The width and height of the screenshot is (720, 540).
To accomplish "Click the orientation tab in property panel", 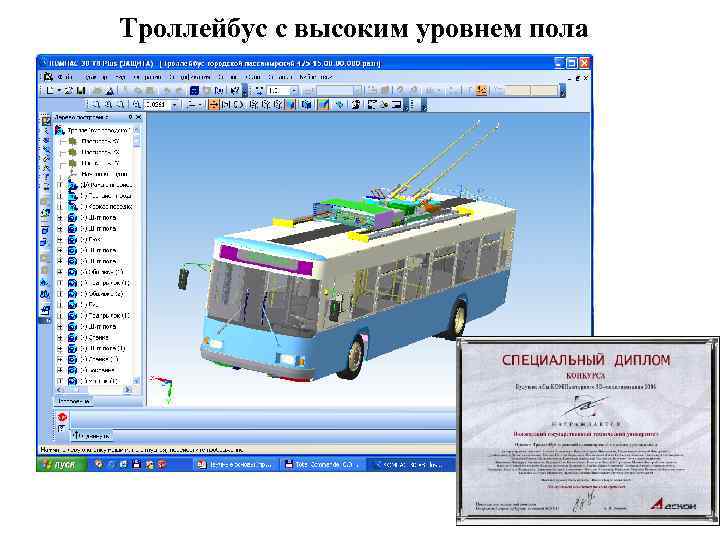I will click(x=92, y=435).
